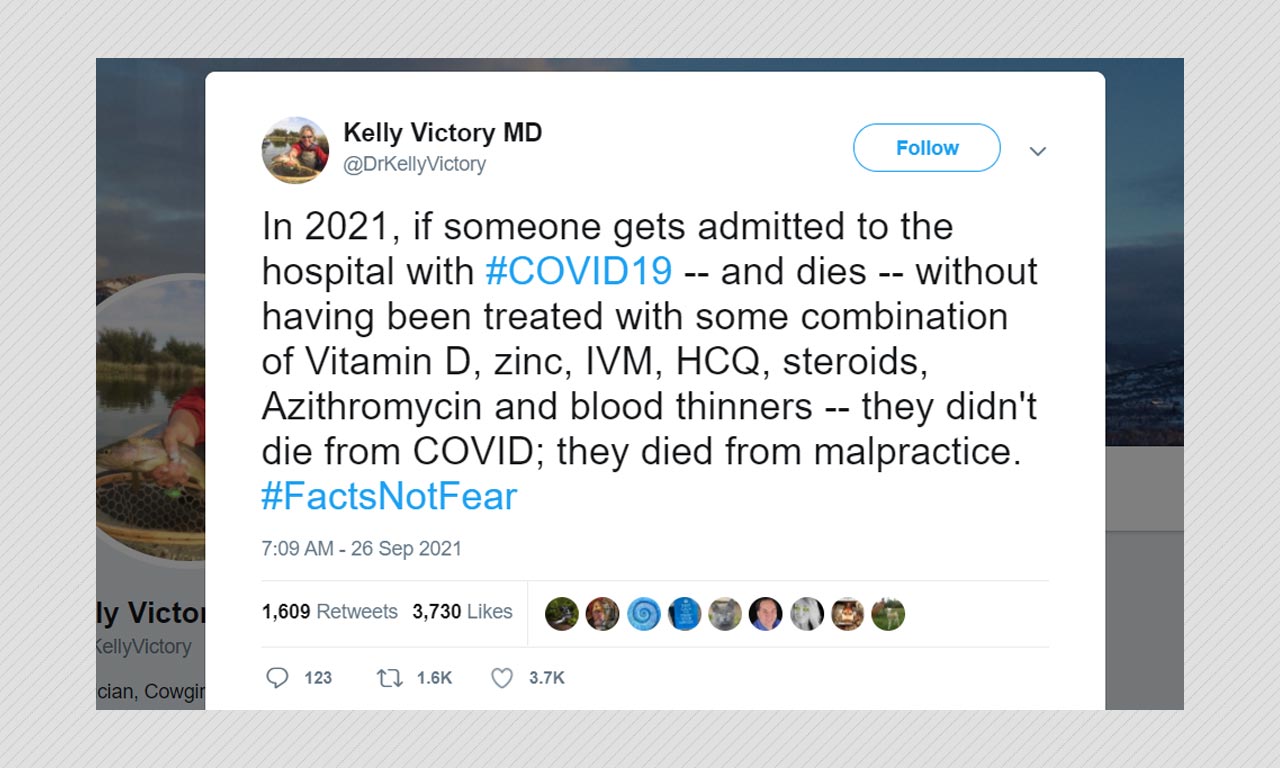Click the blue book cover liker avatar

684,613
